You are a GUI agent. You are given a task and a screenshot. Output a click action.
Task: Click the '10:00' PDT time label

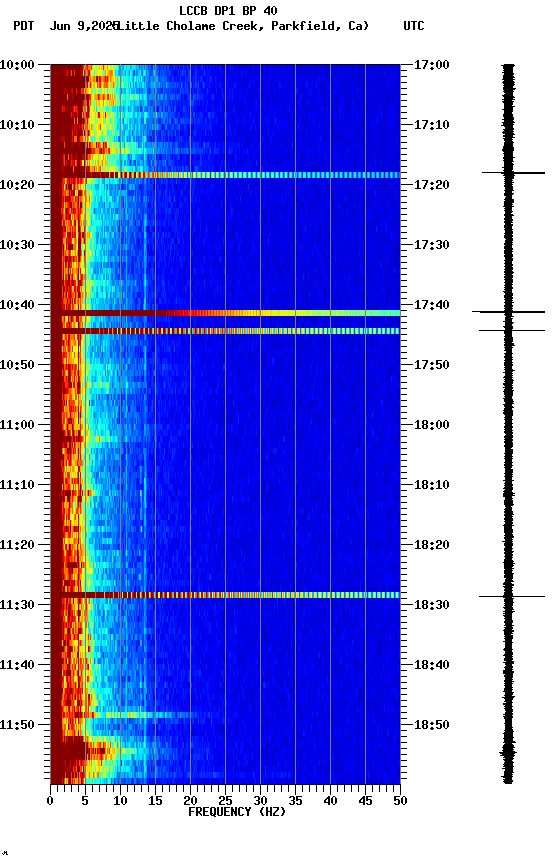point(17,65)
